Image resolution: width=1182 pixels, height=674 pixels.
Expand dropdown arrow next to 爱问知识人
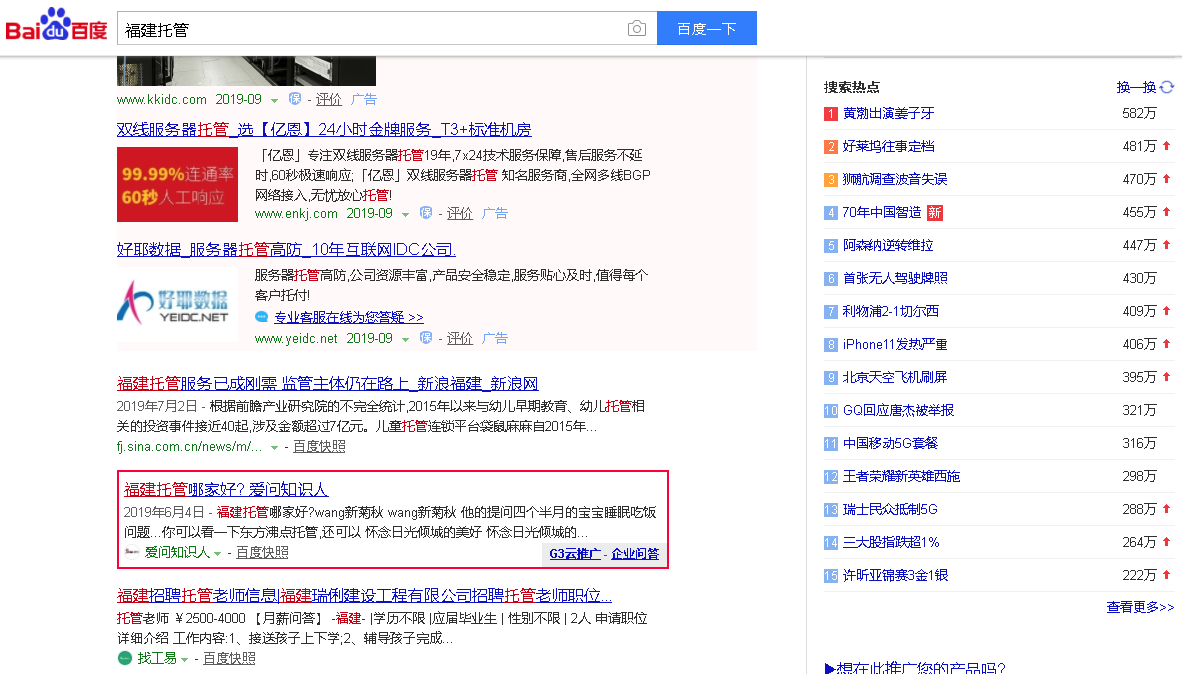(218, 554)
